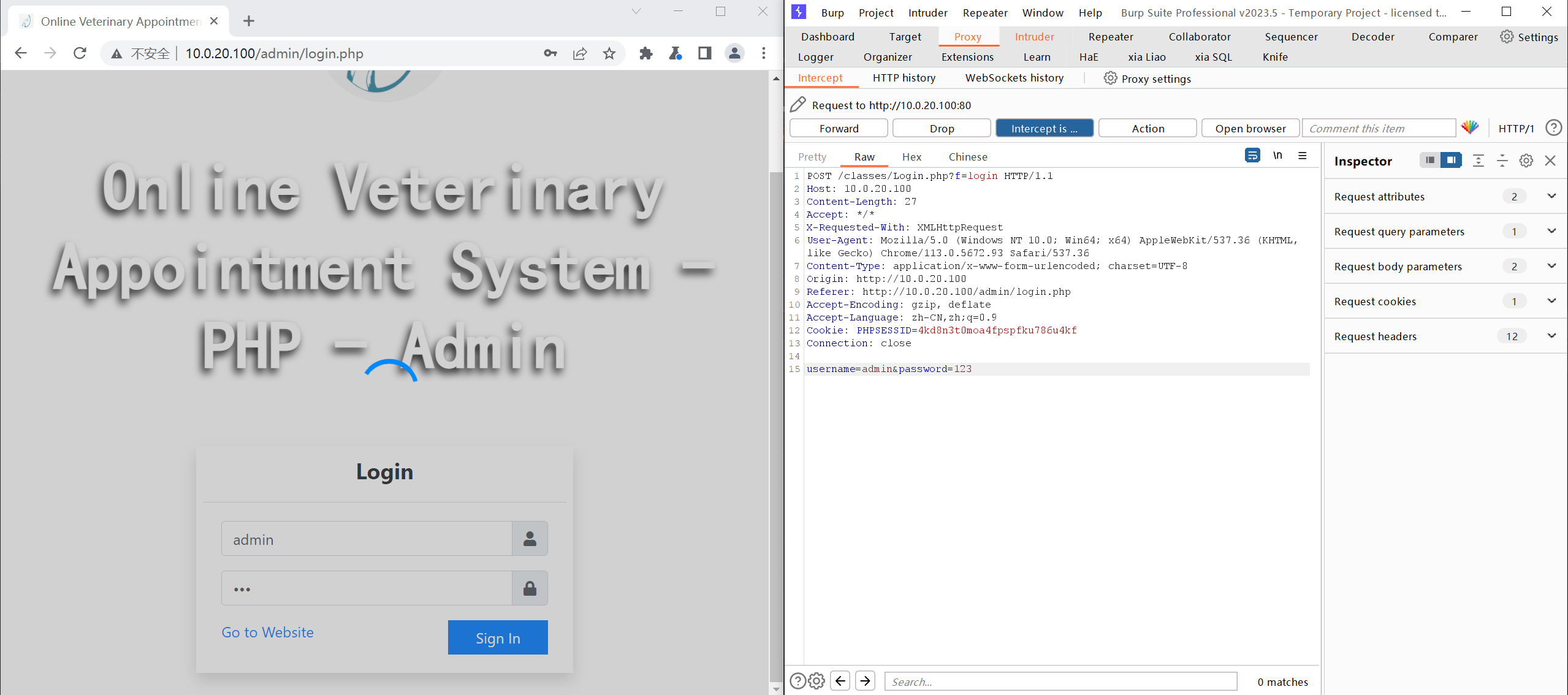1568x695 pixels.
Task: Switch to HTTP history tab
Action: [x=904, y=78]
